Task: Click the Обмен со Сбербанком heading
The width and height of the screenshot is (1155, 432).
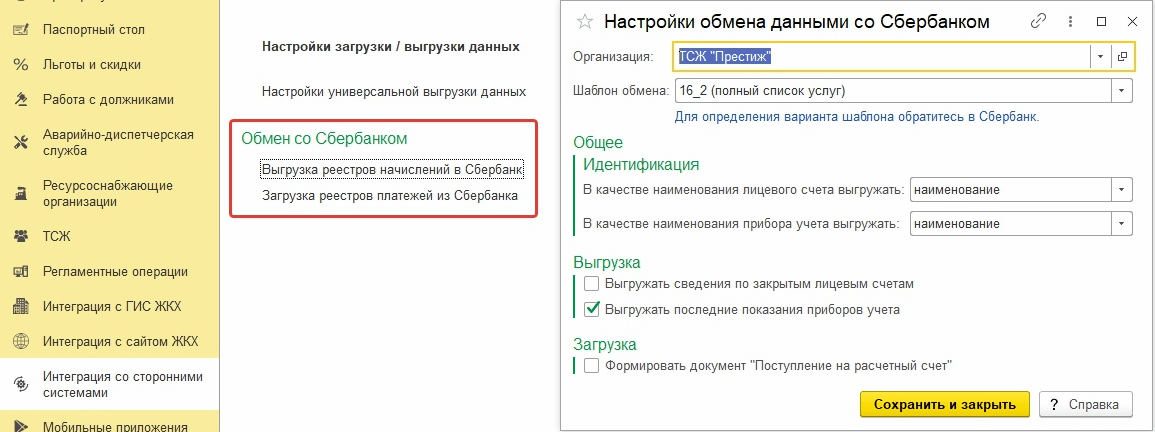Action: pyautogui.click(x=324, y=138)
